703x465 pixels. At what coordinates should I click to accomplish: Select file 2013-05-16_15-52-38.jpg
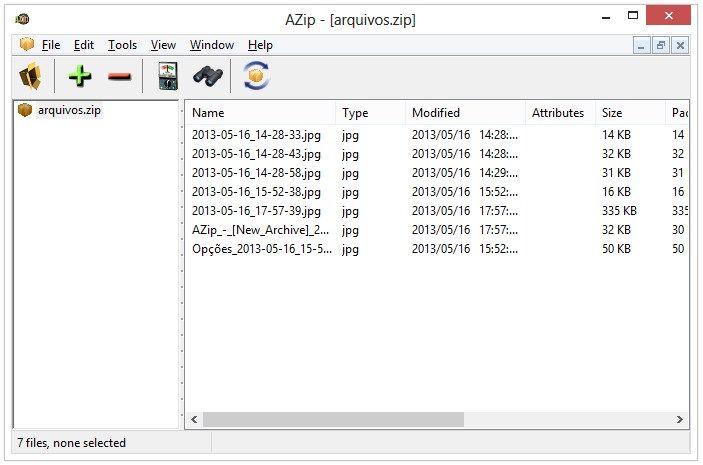[x=256, y=192]
